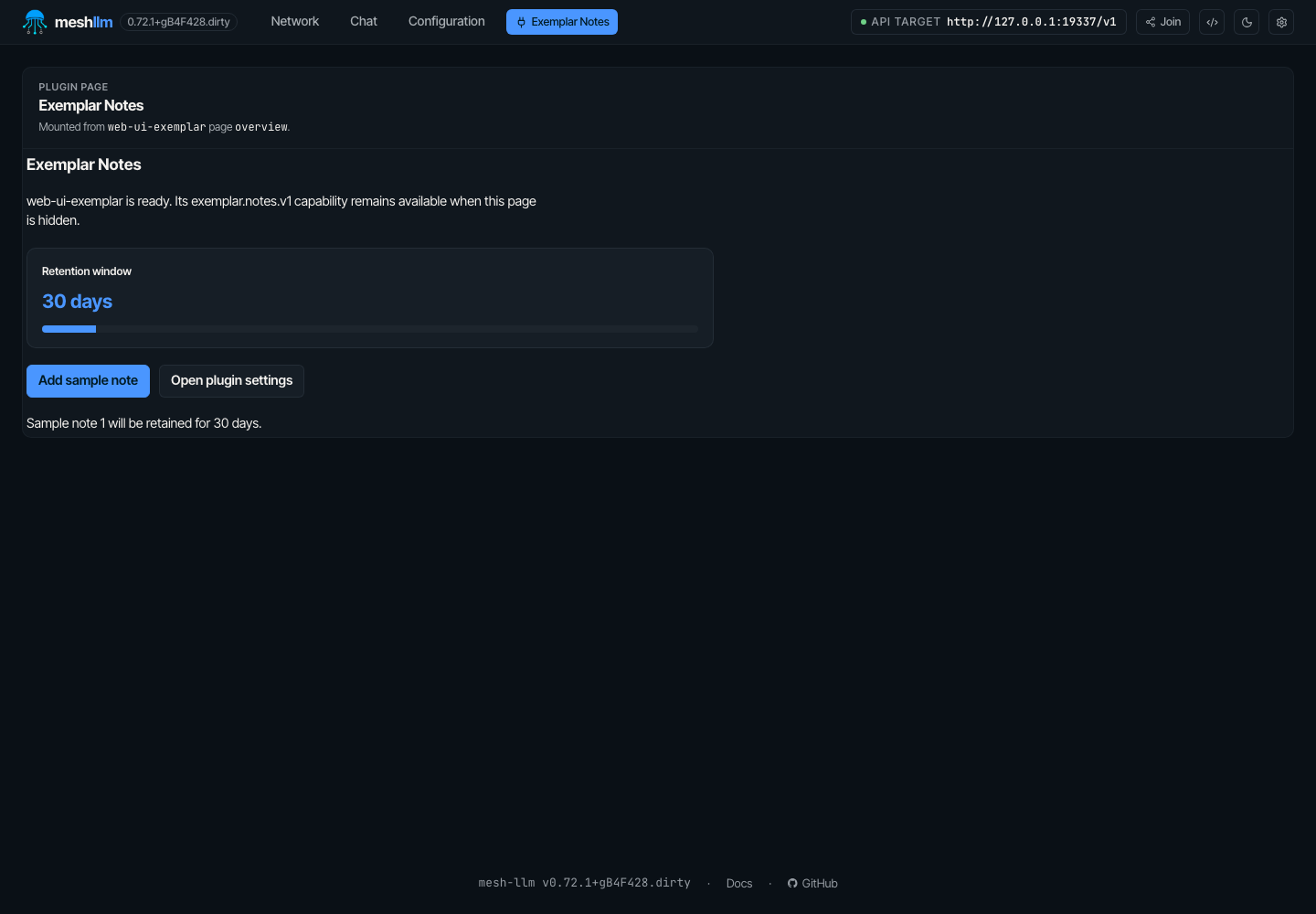Click footer version text mesh-llm v0.72.1
This screenshot has height=914, width=1316.
click(585, 883)
